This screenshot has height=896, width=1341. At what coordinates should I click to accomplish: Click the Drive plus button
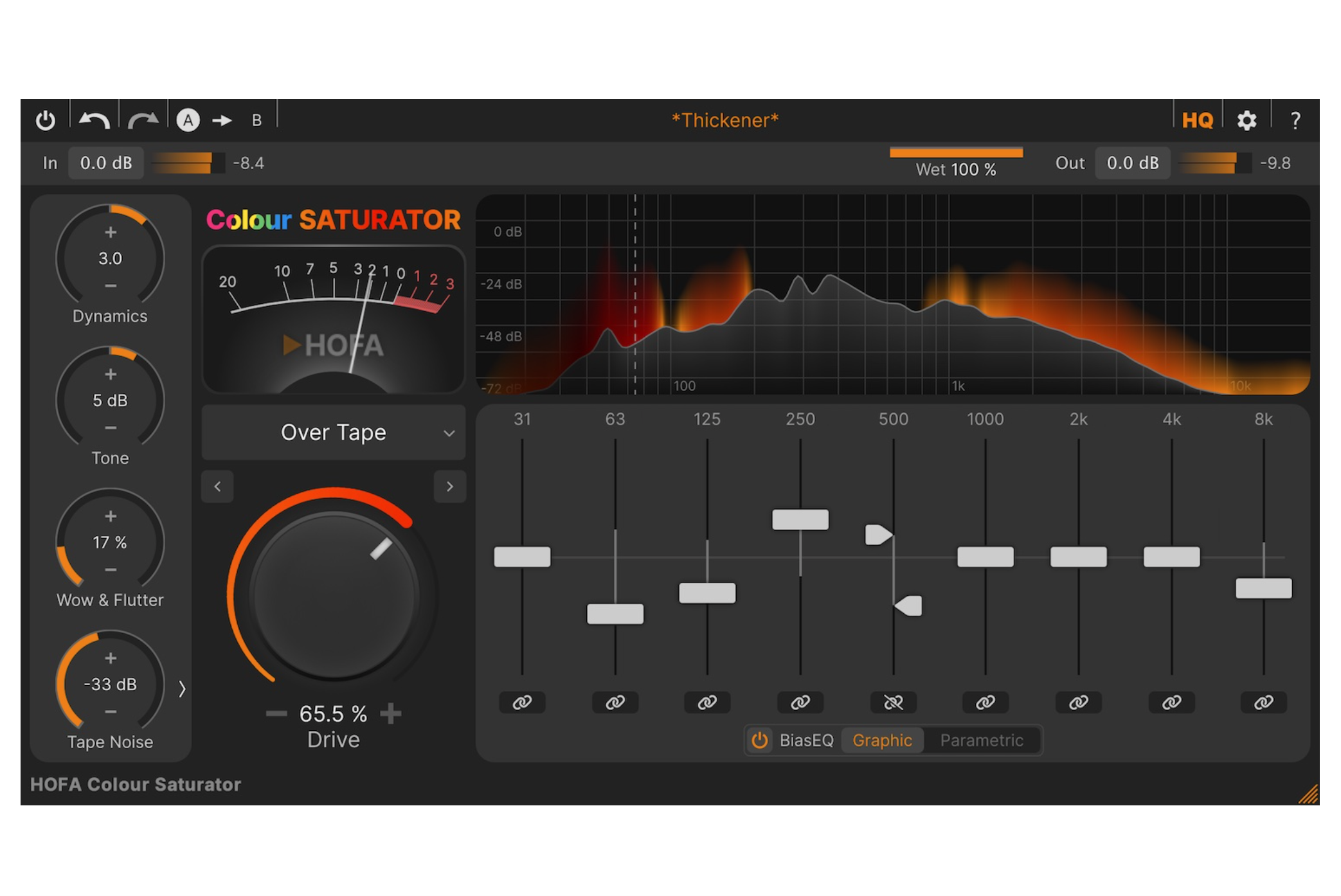(390, 713)
